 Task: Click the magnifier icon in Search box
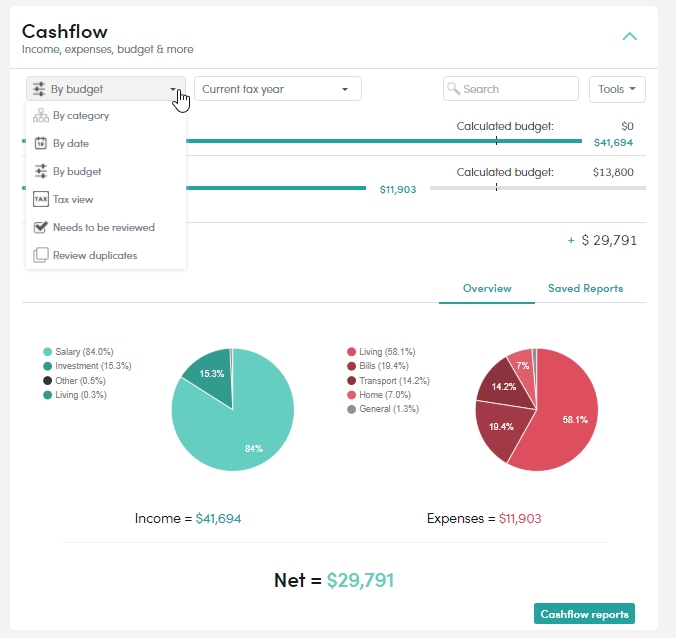(x=453, y=88)
